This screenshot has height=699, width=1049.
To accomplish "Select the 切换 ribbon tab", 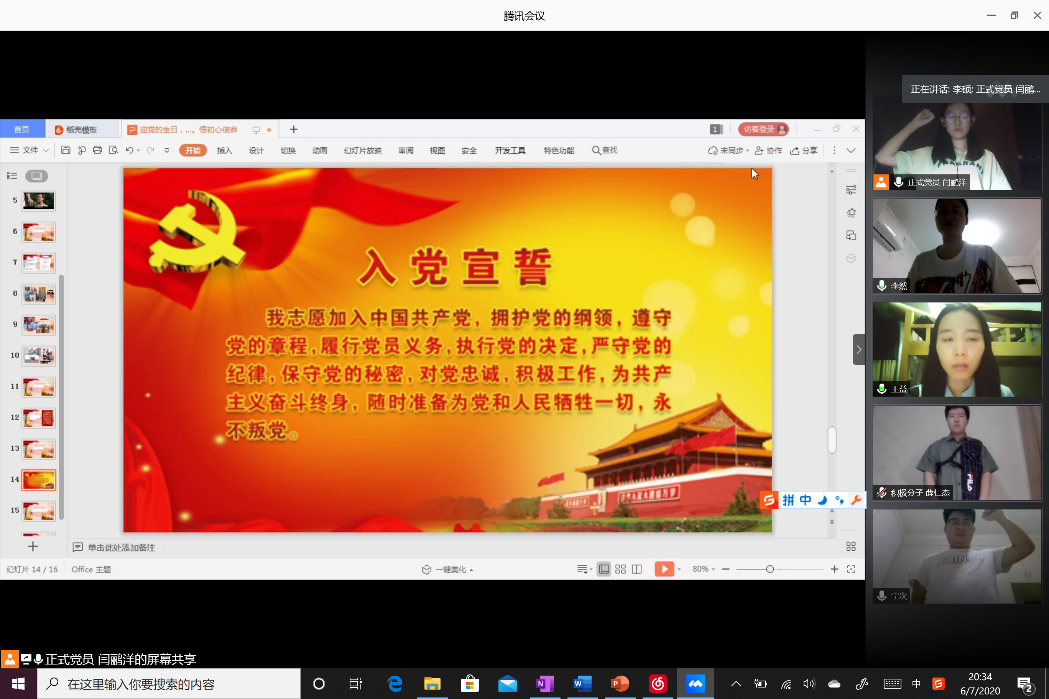I will [x=288, y=151].
